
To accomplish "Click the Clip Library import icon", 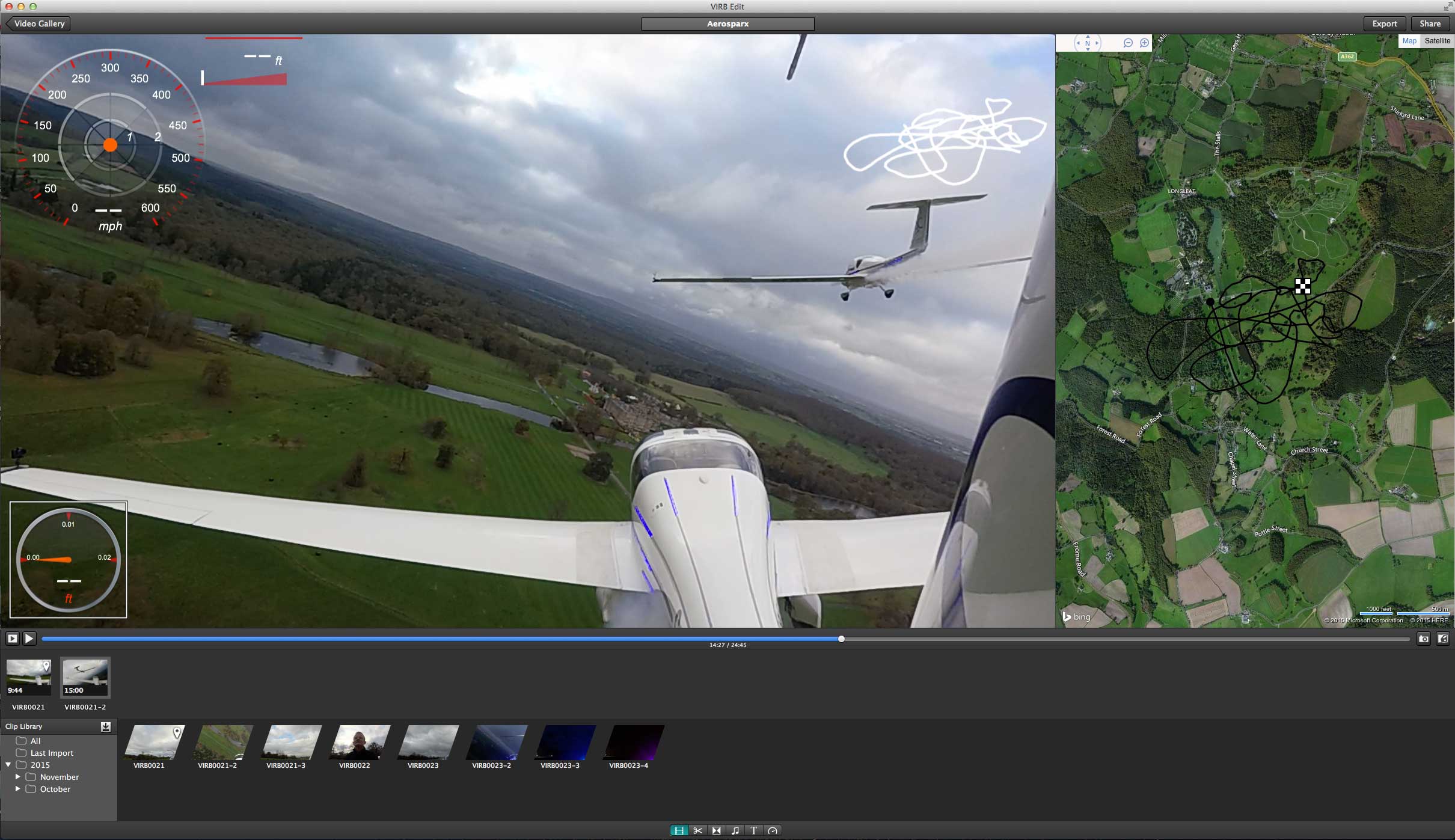I will click(106, 727).
